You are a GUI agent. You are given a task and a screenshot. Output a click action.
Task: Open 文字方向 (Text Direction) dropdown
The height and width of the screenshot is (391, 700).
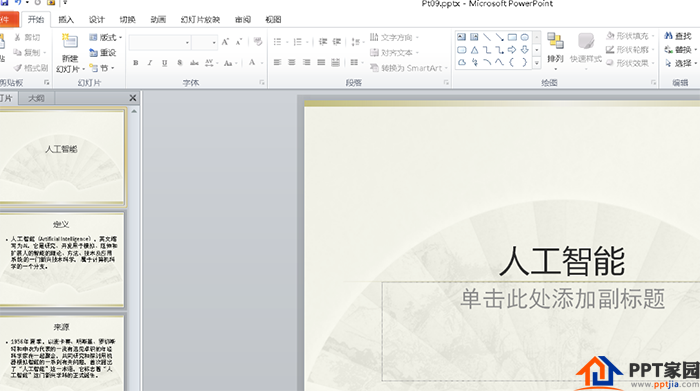394,37
